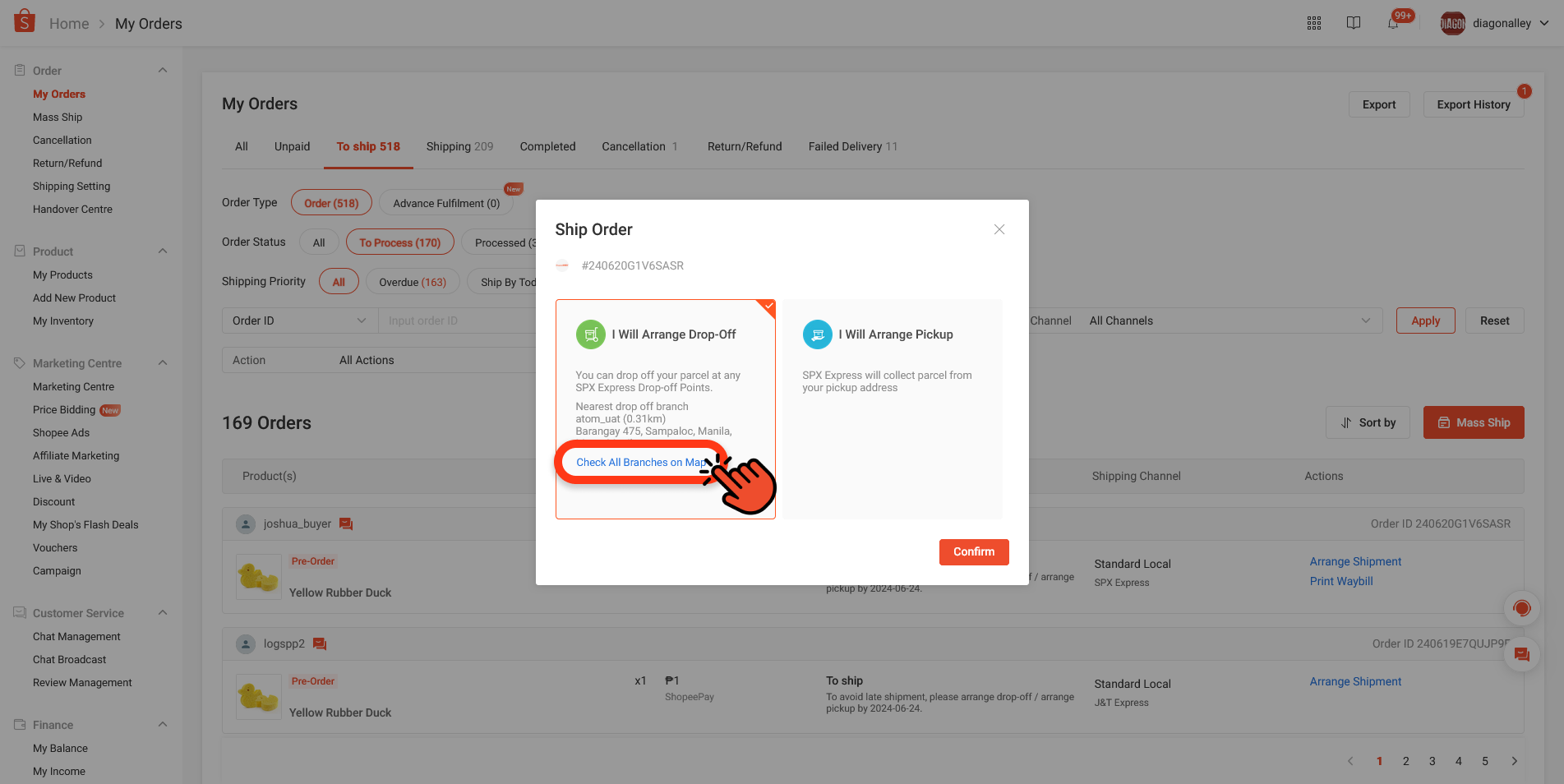Confirm the Ship Order selection

point(974,551)
